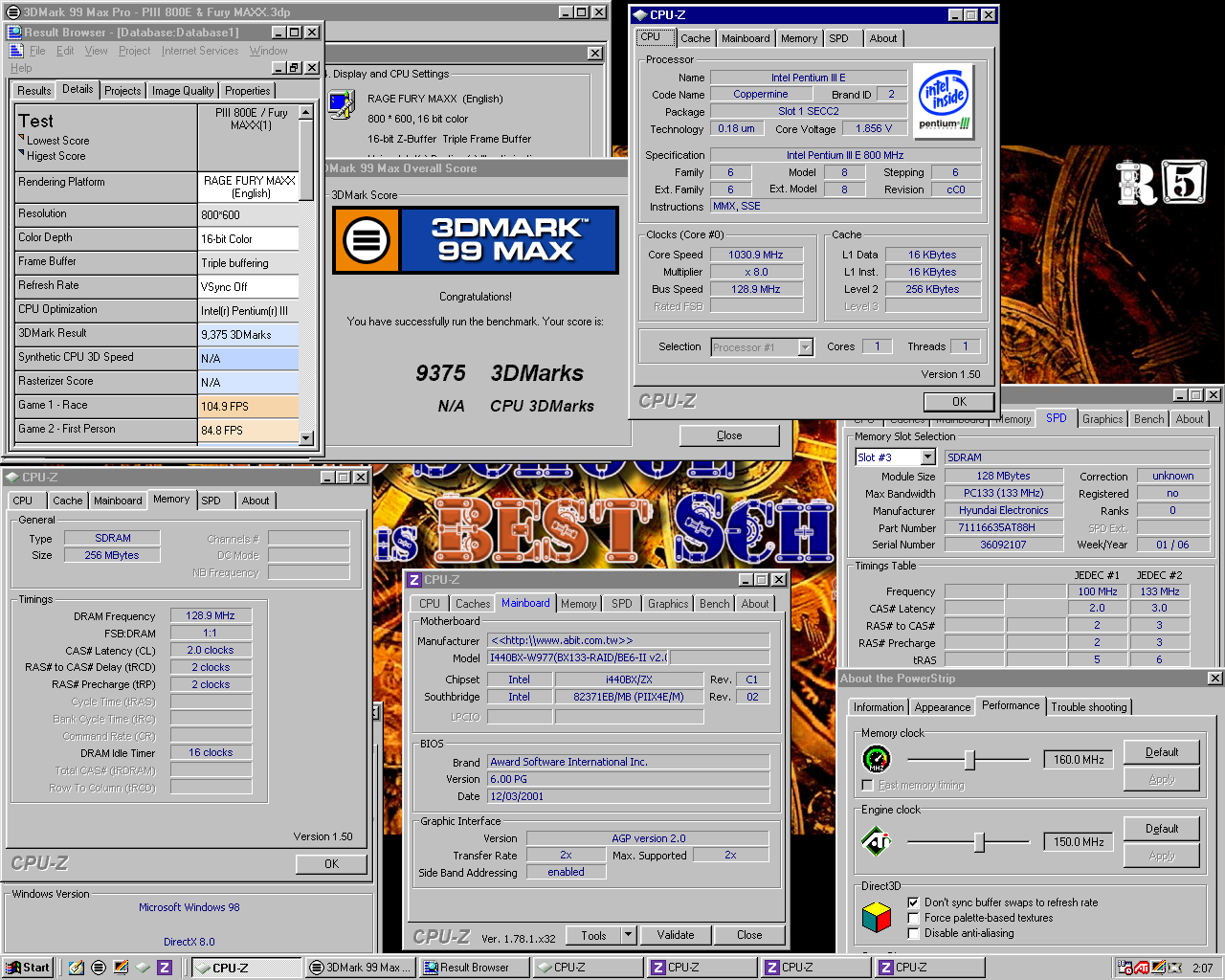Click the PowerStrip striped icon in system tray

coord(1158,968)
